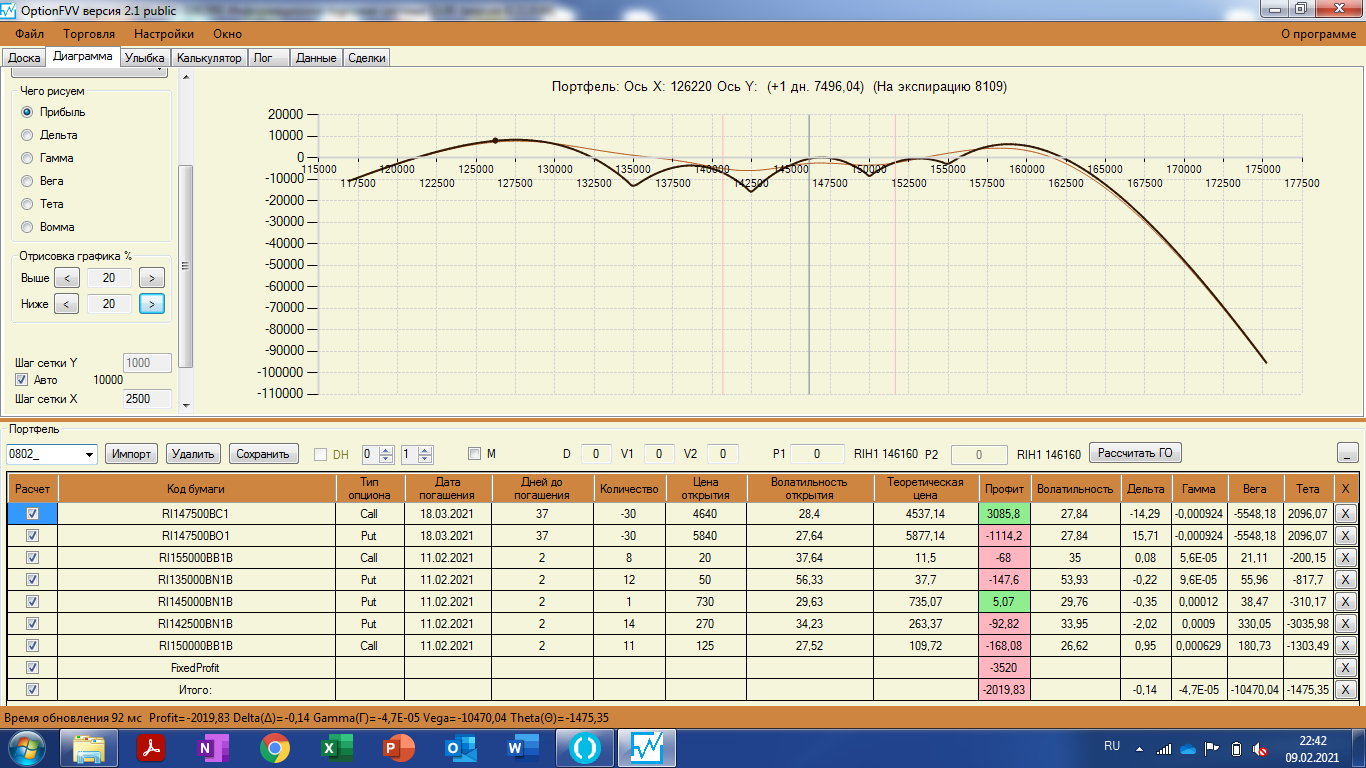1366x768 pixels.
Task: Click the Импорт button
Action: point(132,454)
